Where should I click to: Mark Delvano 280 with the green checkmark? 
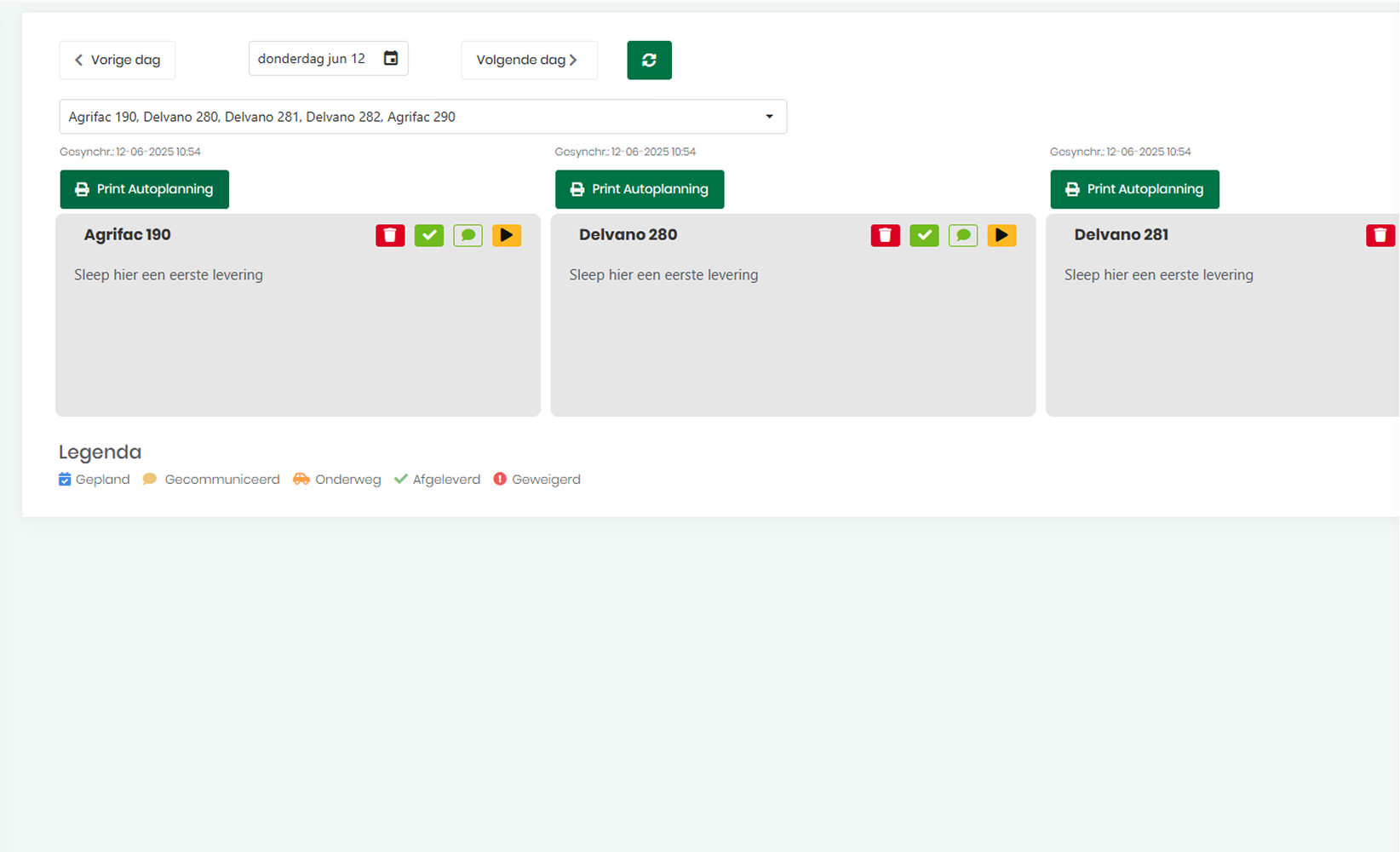coord(924,235)
